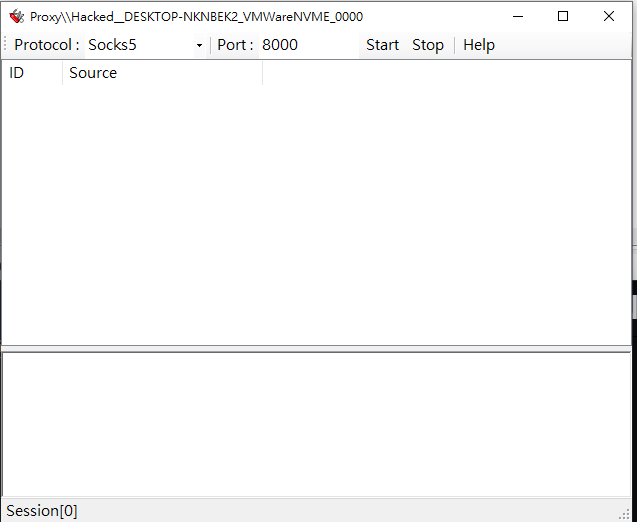This screenshot has width=637, height=522.
Task: Click the Proxy app icon in title bar
Action: point(16,16)
